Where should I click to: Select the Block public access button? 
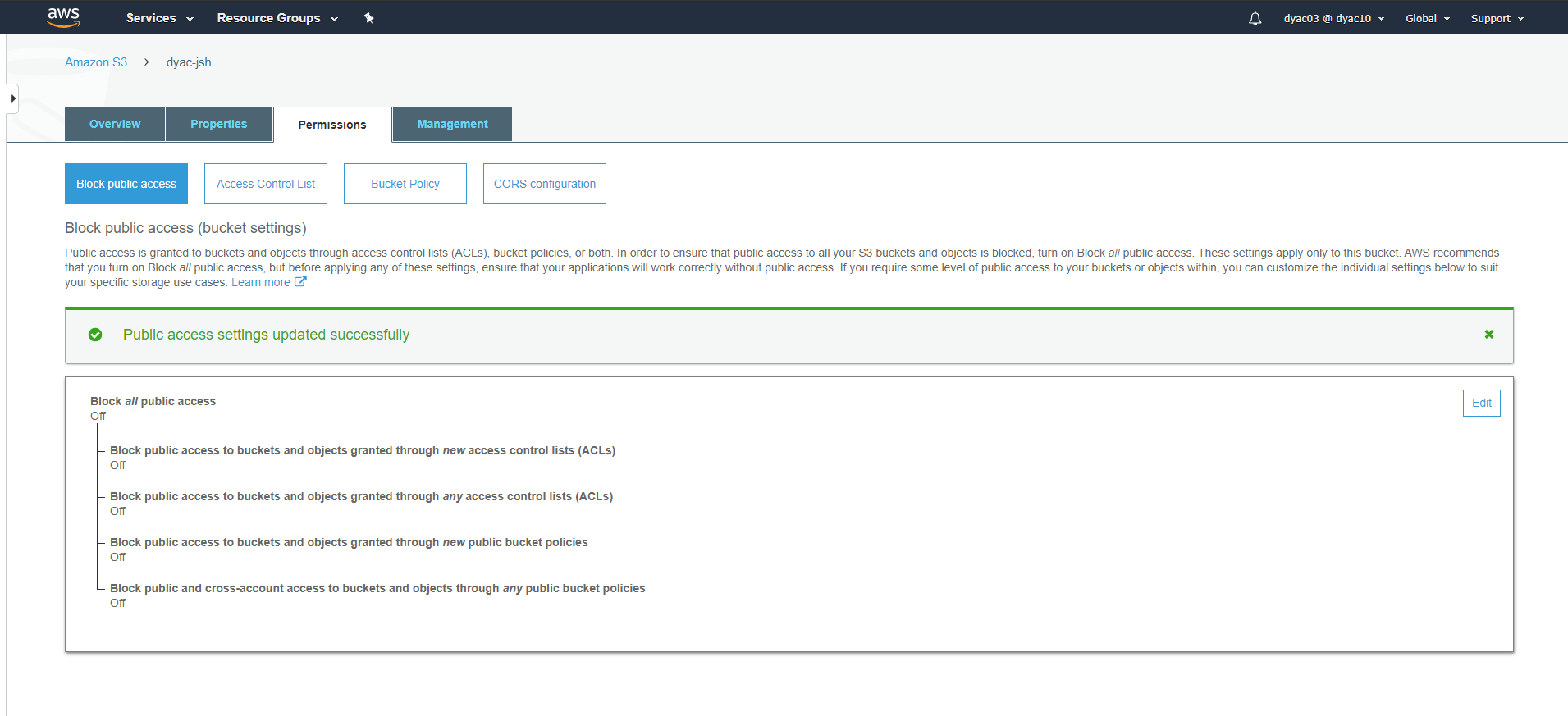click(126, 184)
